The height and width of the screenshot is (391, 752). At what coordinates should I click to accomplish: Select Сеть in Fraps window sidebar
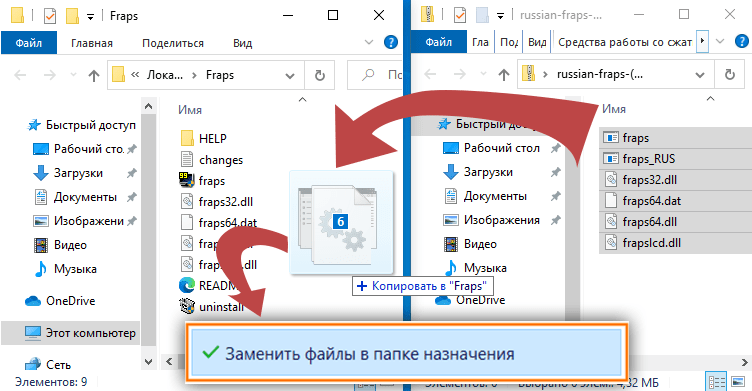pyautogui.click(x=48, y=365)
